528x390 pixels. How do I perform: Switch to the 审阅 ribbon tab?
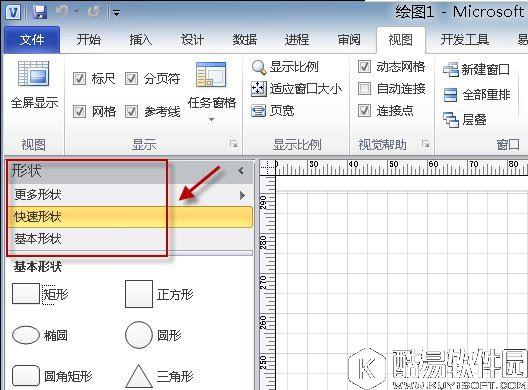(349, 40)
